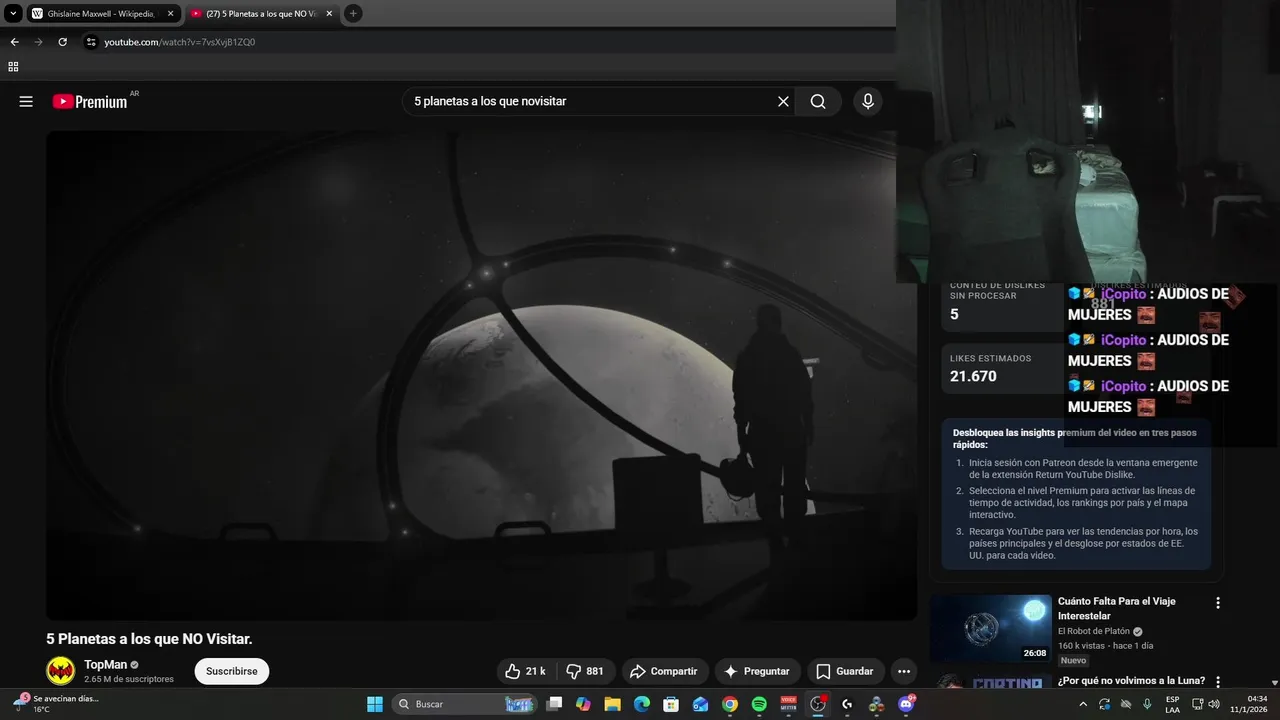
Task: Open El Robot de Platón channel link
Action: pyautogui.click(x=1094, y=631)
